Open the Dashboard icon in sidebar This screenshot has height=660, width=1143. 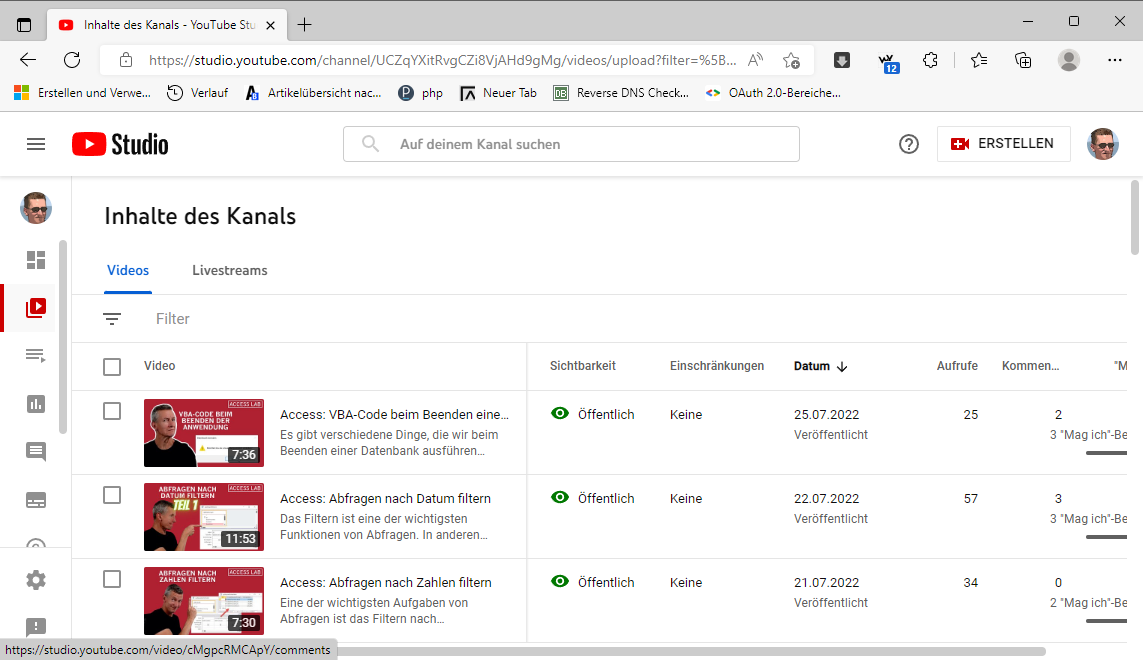tap(36, 260)
